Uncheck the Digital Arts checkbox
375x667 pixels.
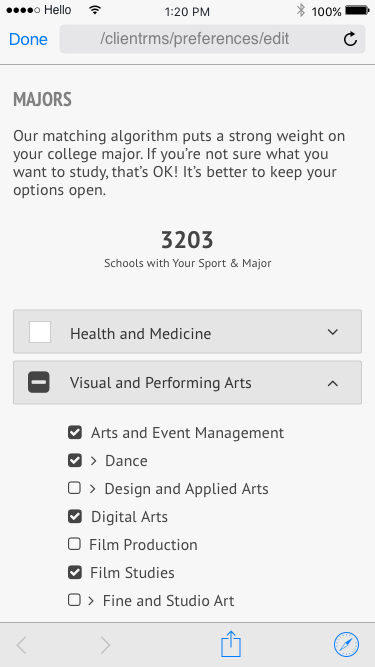click(75, 516)
